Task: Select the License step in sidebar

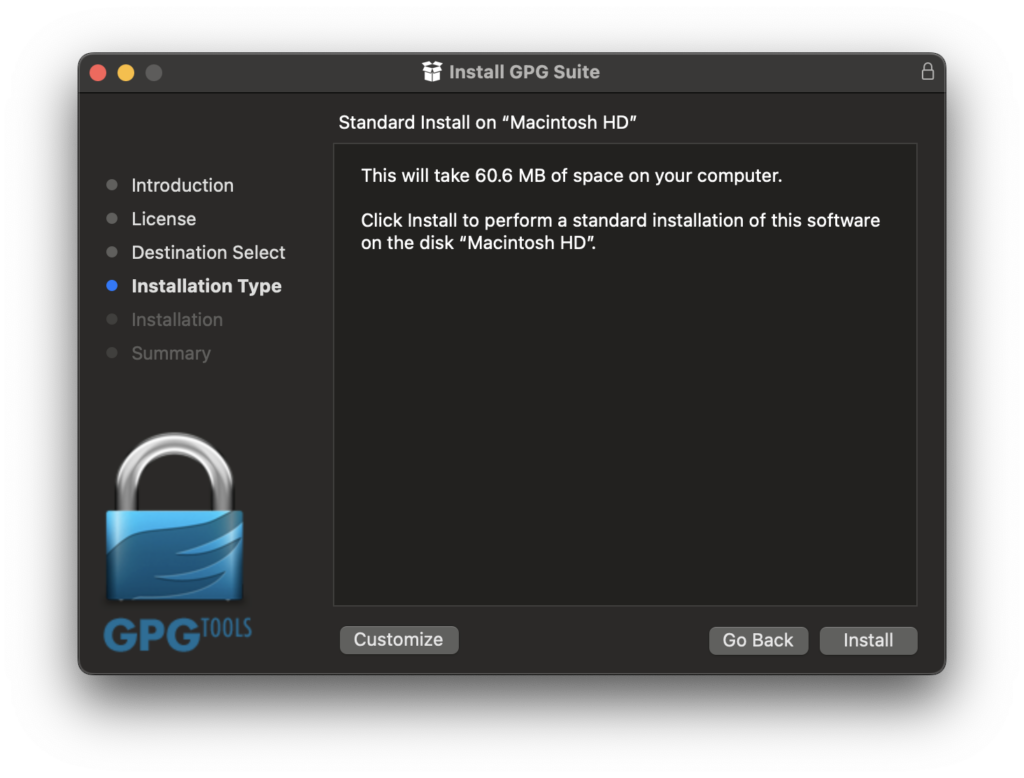Action: [x=163, y=219]
